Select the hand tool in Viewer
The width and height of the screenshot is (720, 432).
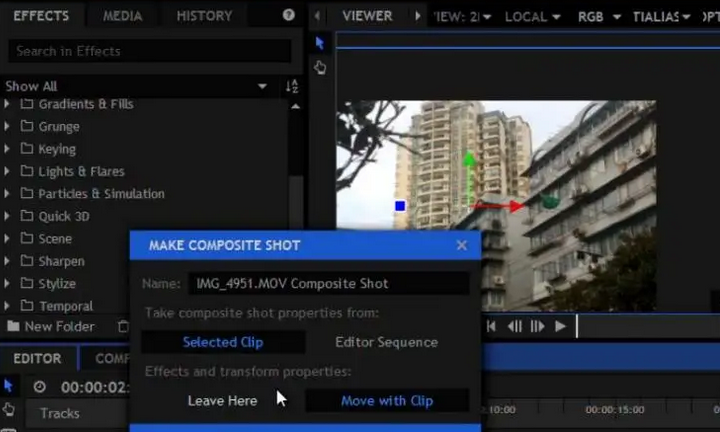[320, 67]
